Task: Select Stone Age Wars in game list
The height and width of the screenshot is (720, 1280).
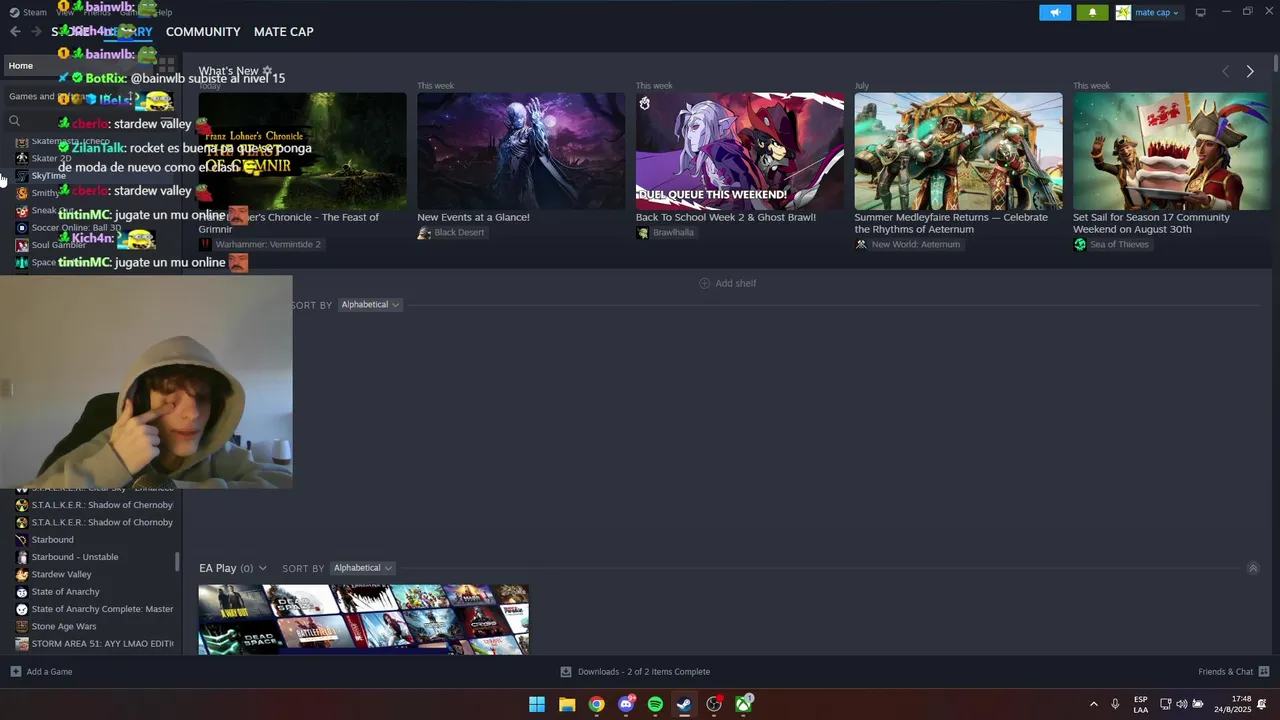Action: [x=64, y=626]
